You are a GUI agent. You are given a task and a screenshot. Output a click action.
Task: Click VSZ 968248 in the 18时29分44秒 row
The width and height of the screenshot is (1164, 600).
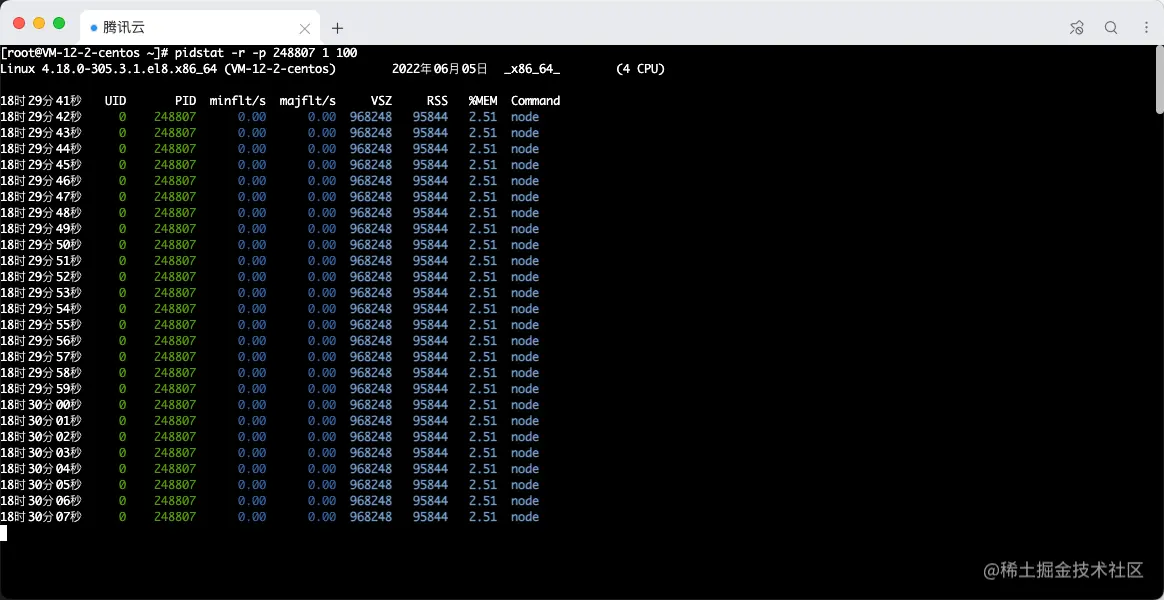pyautogui.click(x=370, y=149)
